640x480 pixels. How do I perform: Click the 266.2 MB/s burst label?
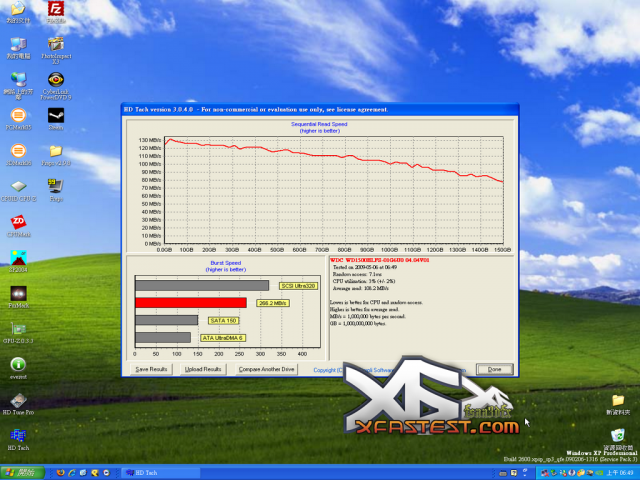coord(273,303)
